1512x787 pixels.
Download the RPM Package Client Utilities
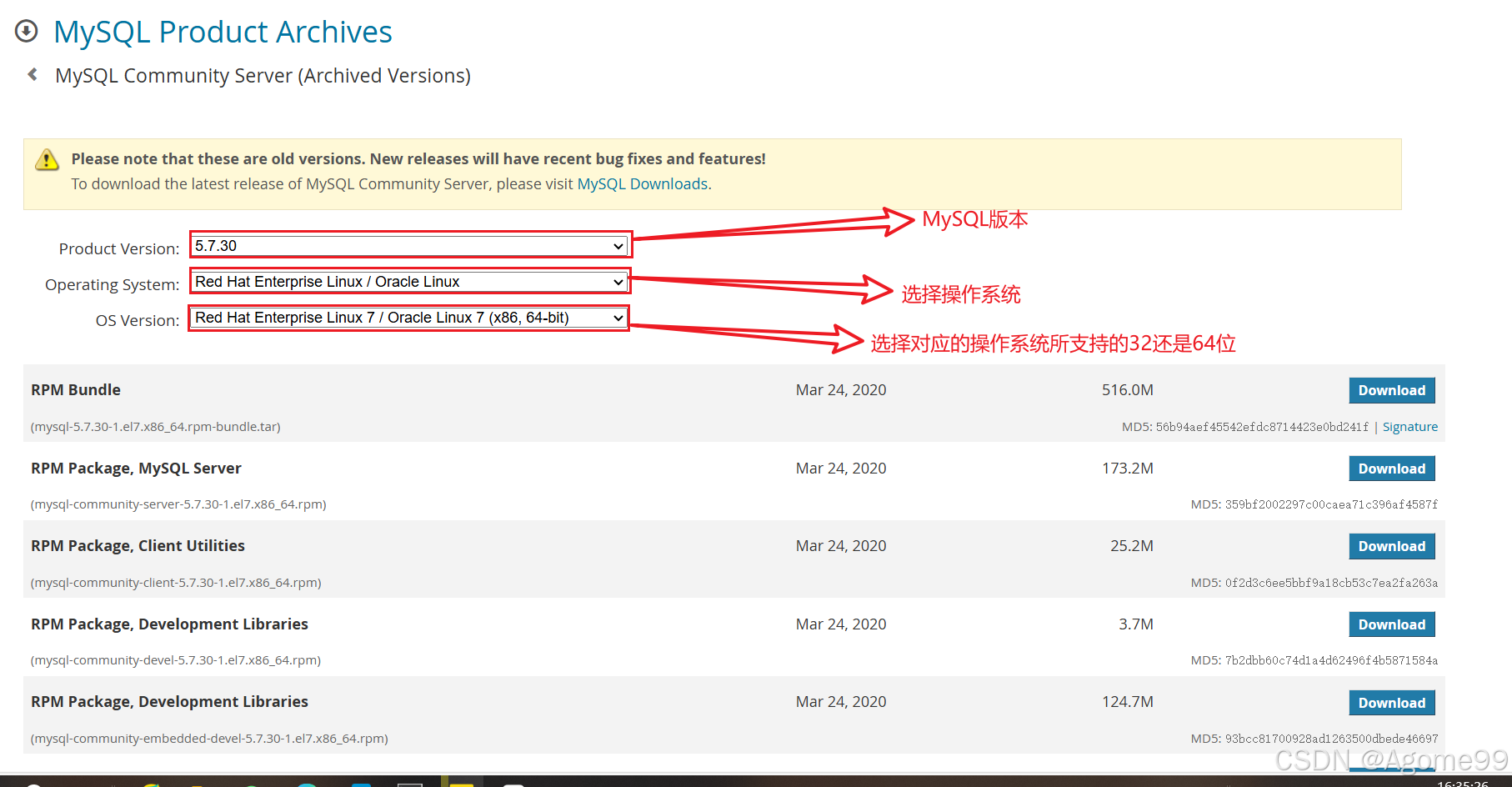point(1391,546)
